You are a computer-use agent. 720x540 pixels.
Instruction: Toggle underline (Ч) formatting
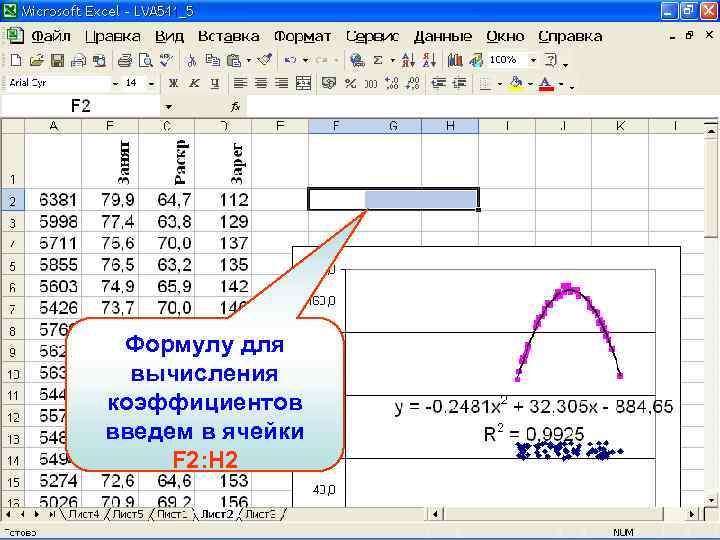coord(215,83)
